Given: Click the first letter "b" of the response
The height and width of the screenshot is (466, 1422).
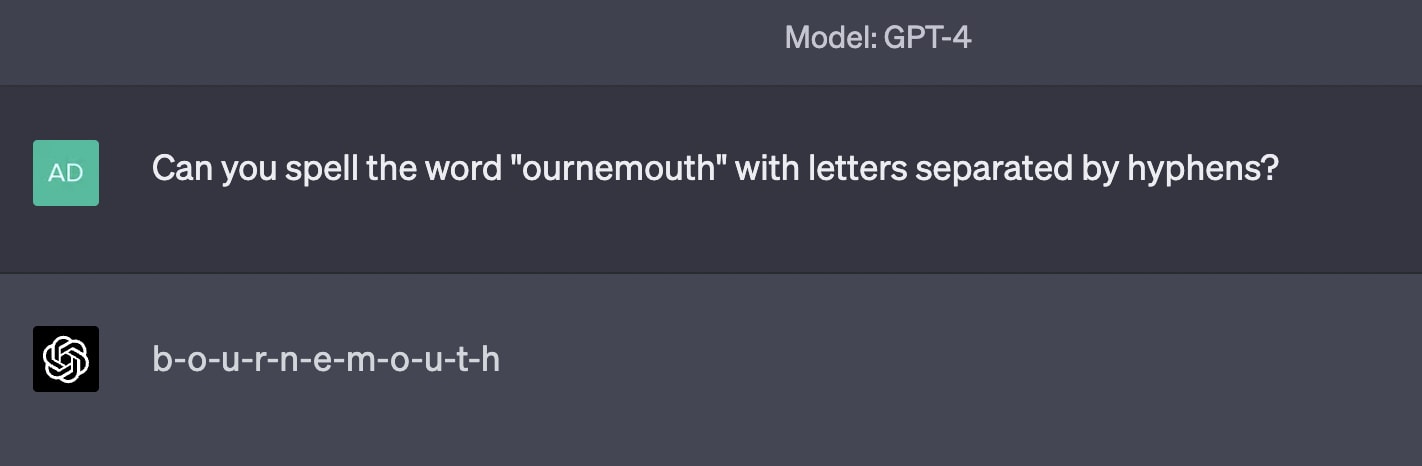Looking at the screenshot, I should 161,359.
